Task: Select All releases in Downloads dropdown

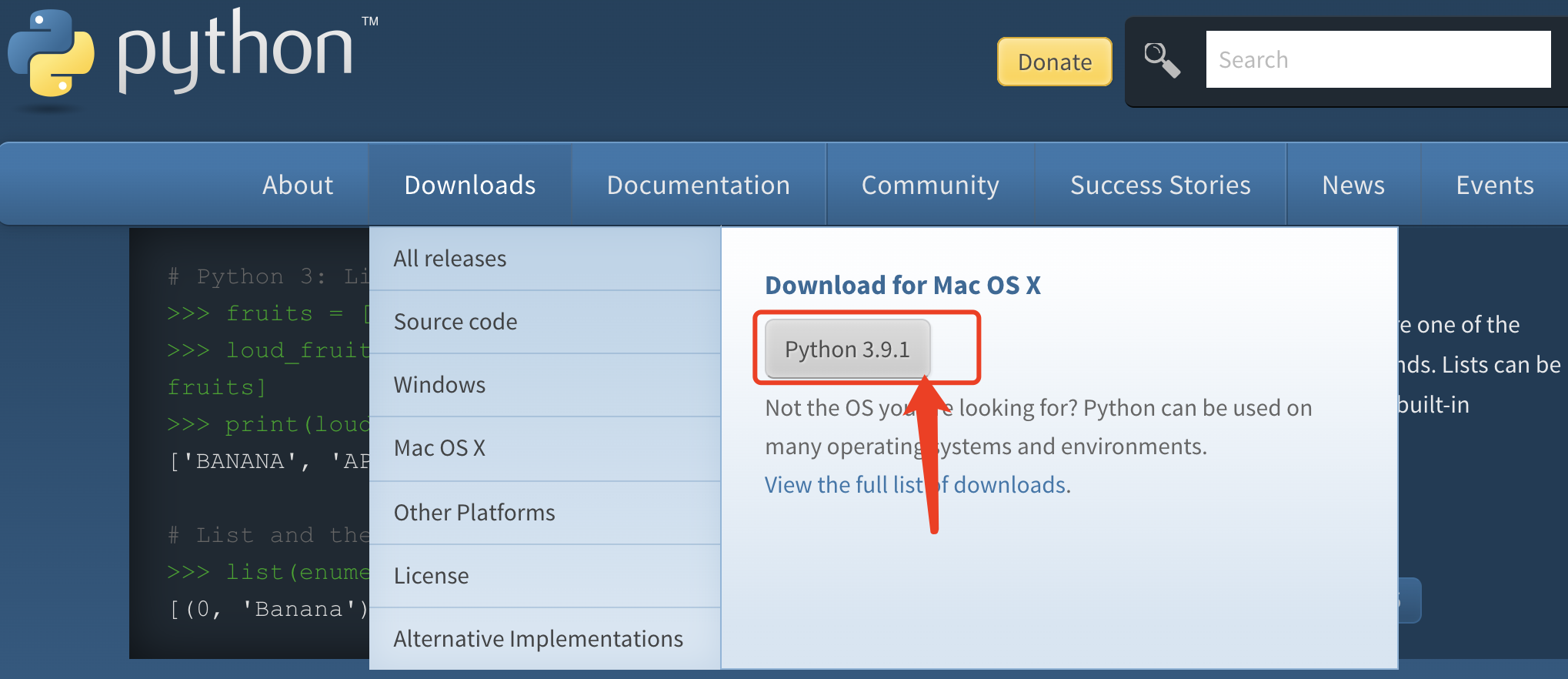Action: pos(545,259)
